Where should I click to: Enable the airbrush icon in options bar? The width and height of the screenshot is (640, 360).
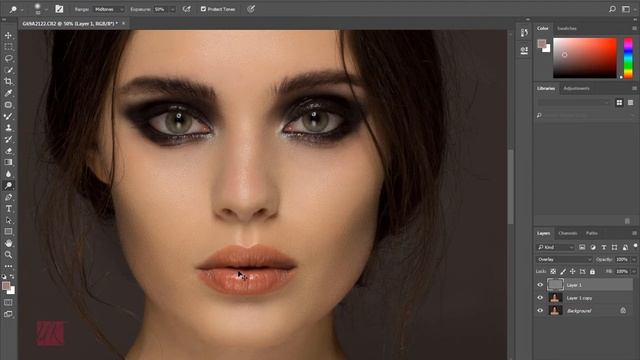pos(187,9)
